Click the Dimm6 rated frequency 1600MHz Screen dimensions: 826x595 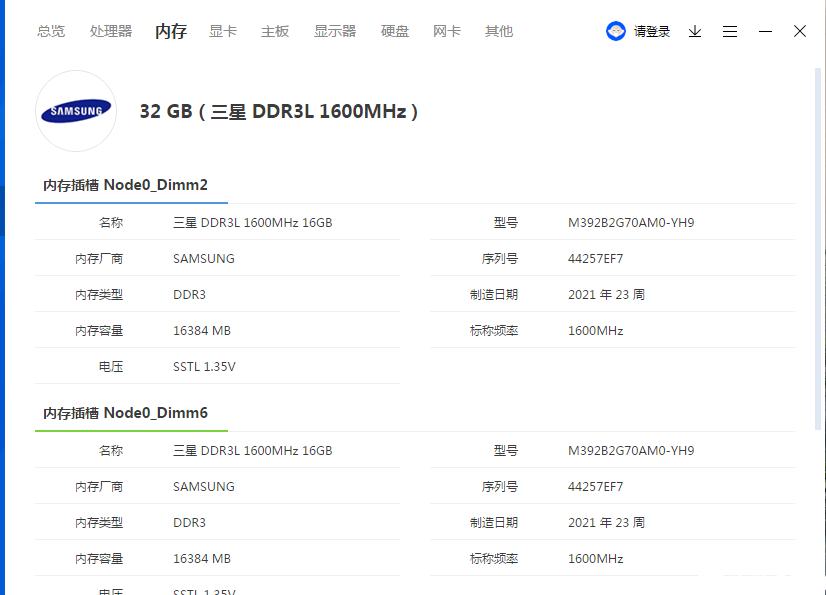[596, 559]
